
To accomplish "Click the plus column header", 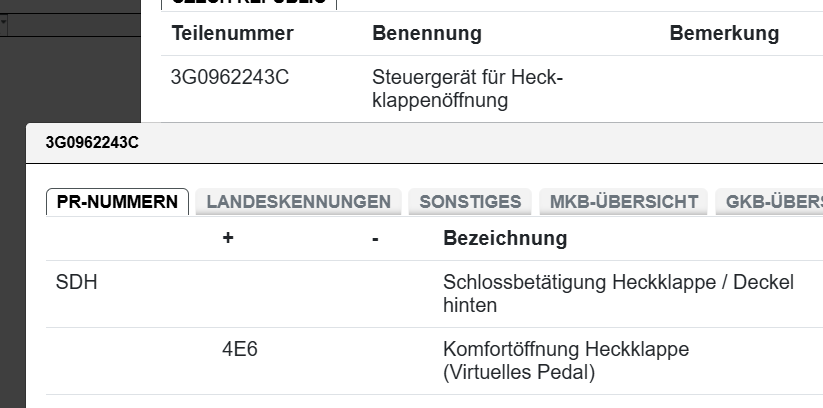I will coord(228,239).
